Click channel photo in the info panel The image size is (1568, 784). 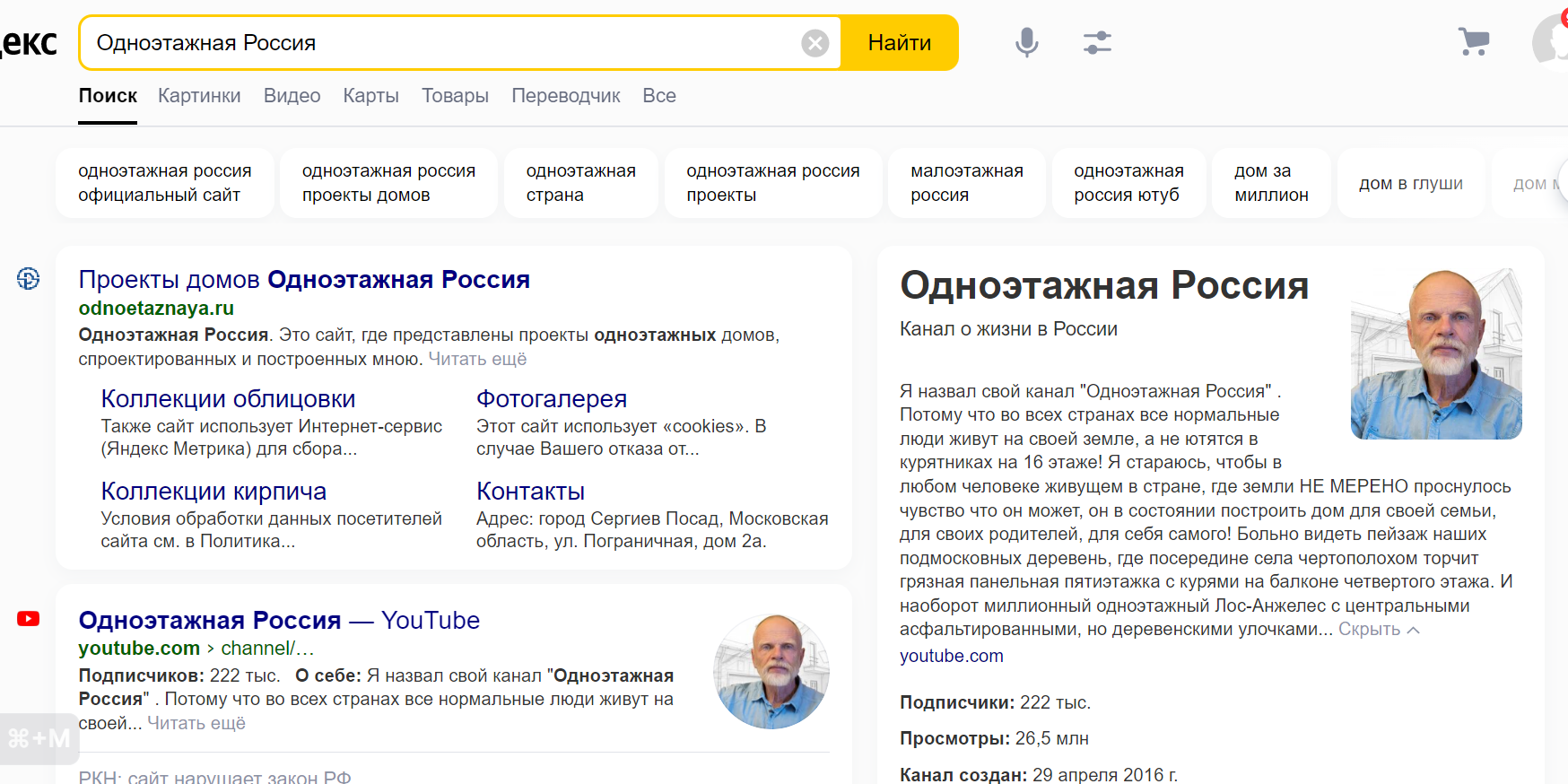[1435, 354]
